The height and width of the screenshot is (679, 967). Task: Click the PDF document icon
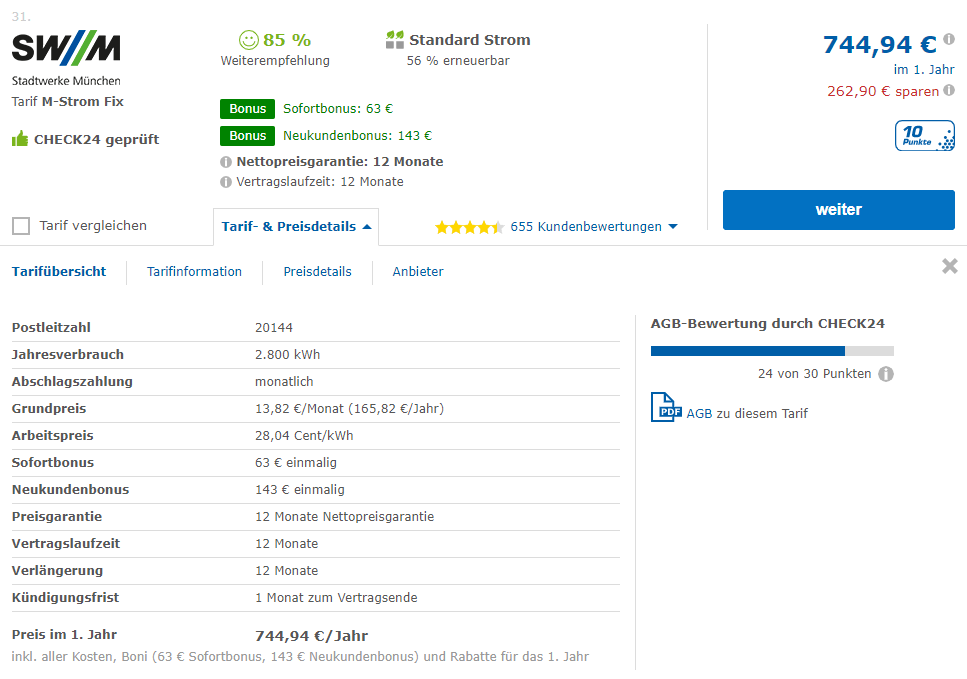coord(665,407)
